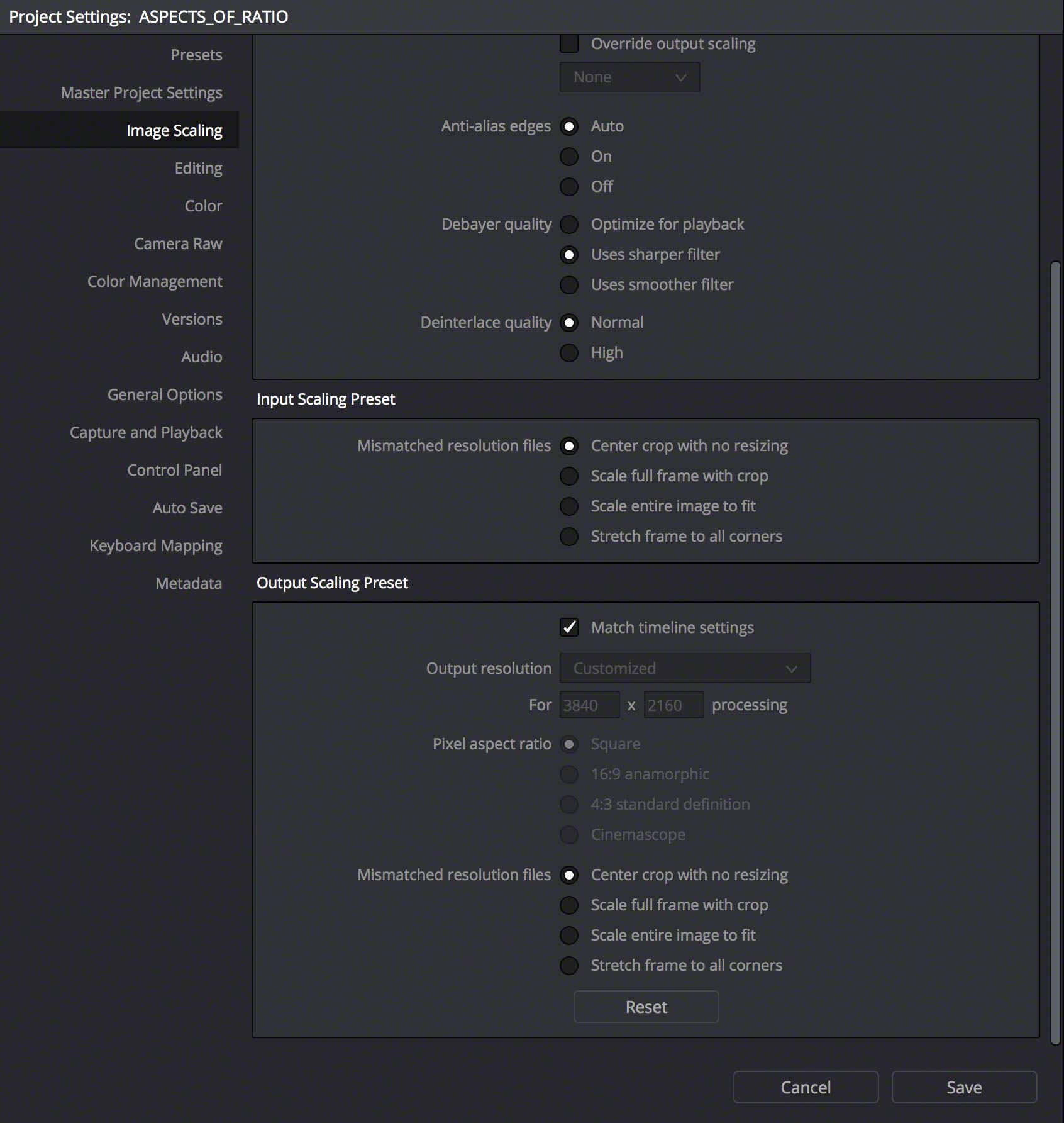Viewport: 1064px width, 1123px height.
Task: Enable Override output scaling checkbox
Action: [569, 43]
